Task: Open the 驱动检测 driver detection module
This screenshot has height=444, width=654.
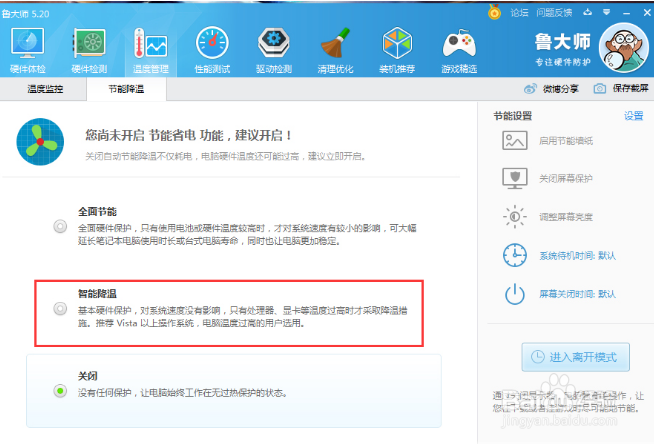Action: pyautogui.click(x=274, y=50)
